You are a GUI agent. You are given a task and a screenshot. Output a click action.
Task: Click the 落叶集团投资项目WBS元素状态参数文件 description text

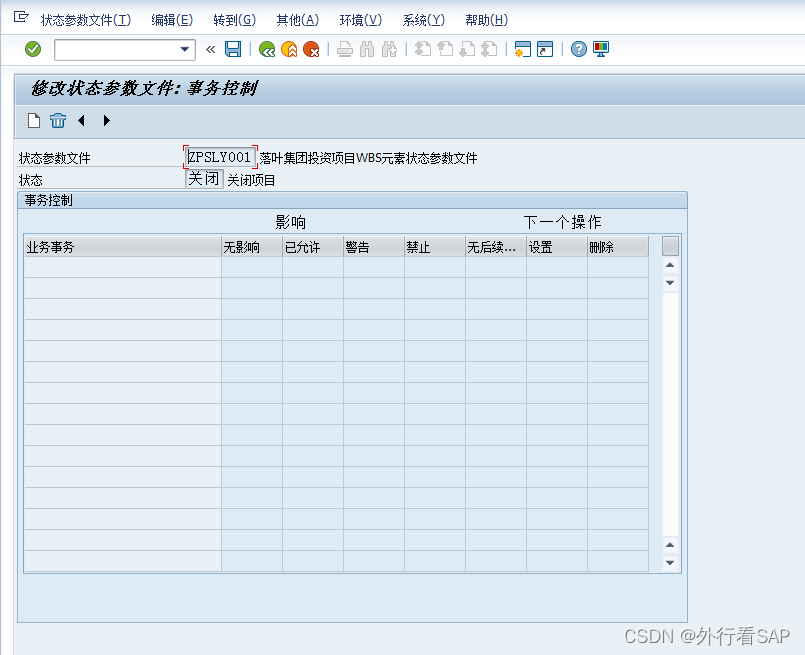point(368,158)
